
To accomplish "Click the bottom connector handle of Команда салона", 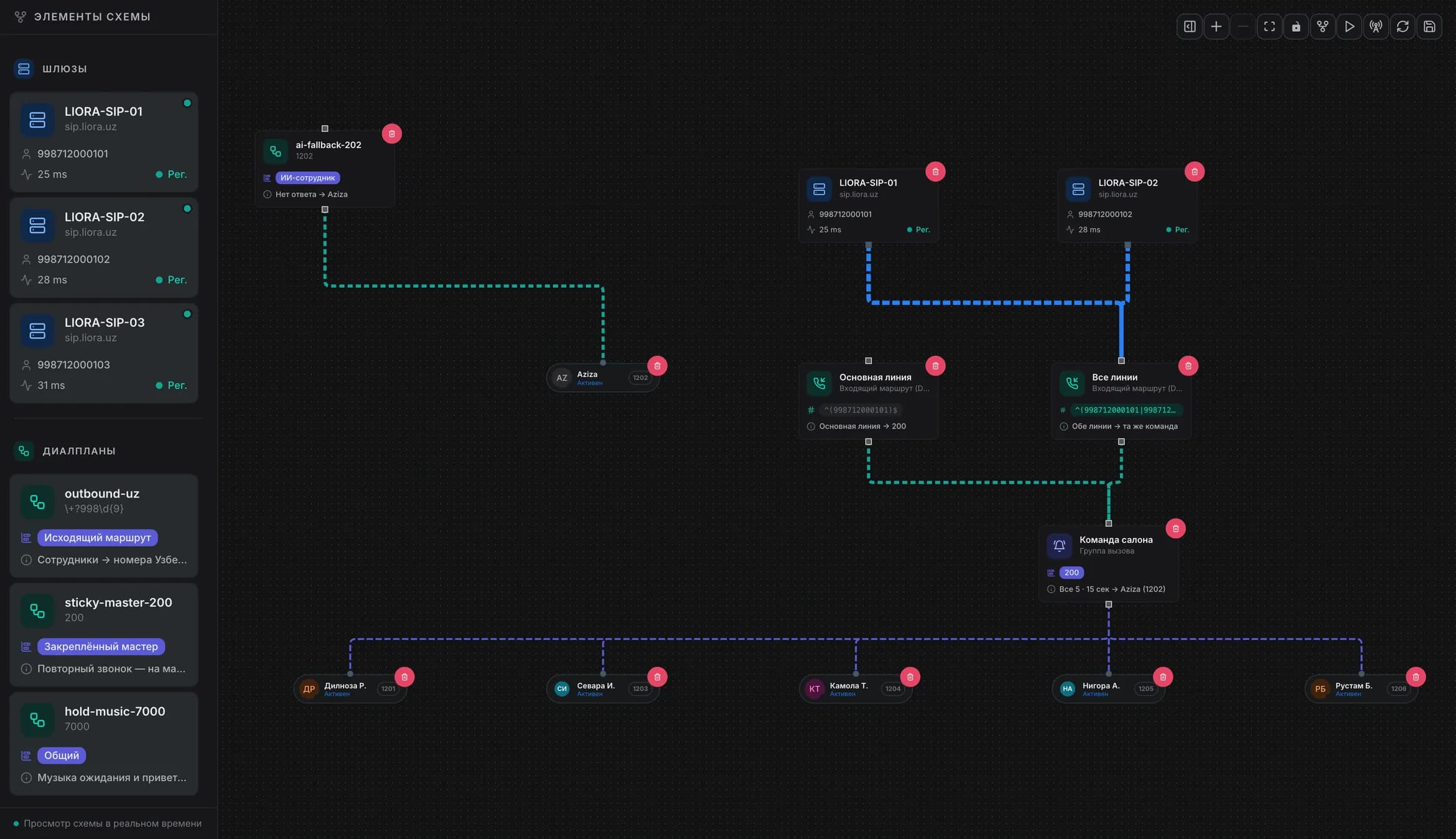I will click(x=1109, y=605).
